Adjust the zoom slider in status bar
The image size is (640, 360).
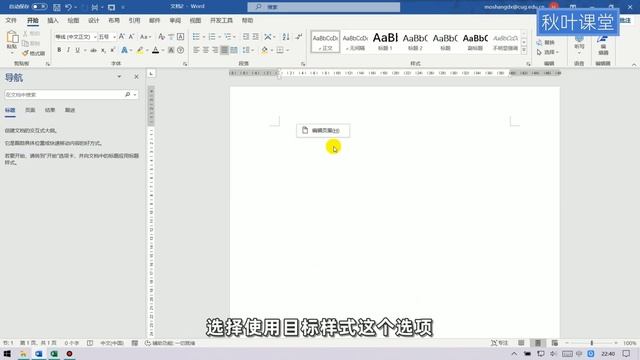(591, 343)
